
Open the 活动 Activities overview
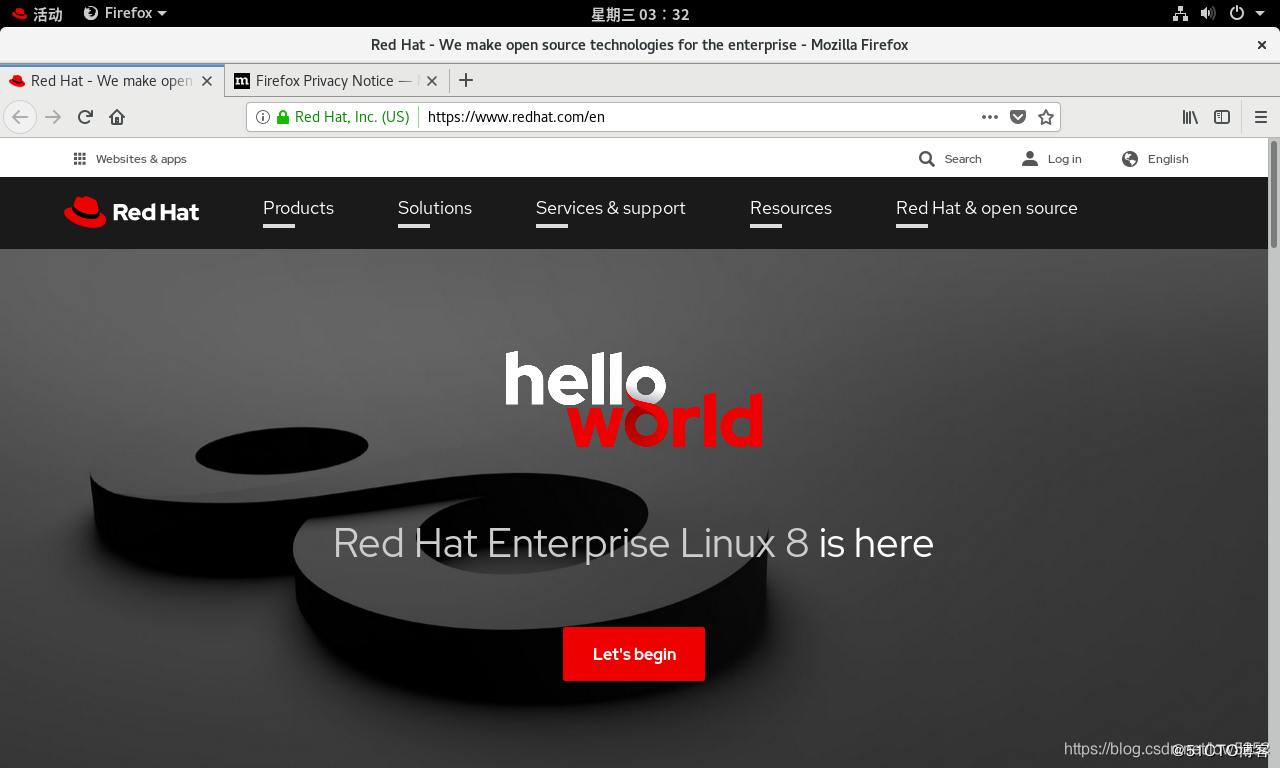tap(37, 13)
